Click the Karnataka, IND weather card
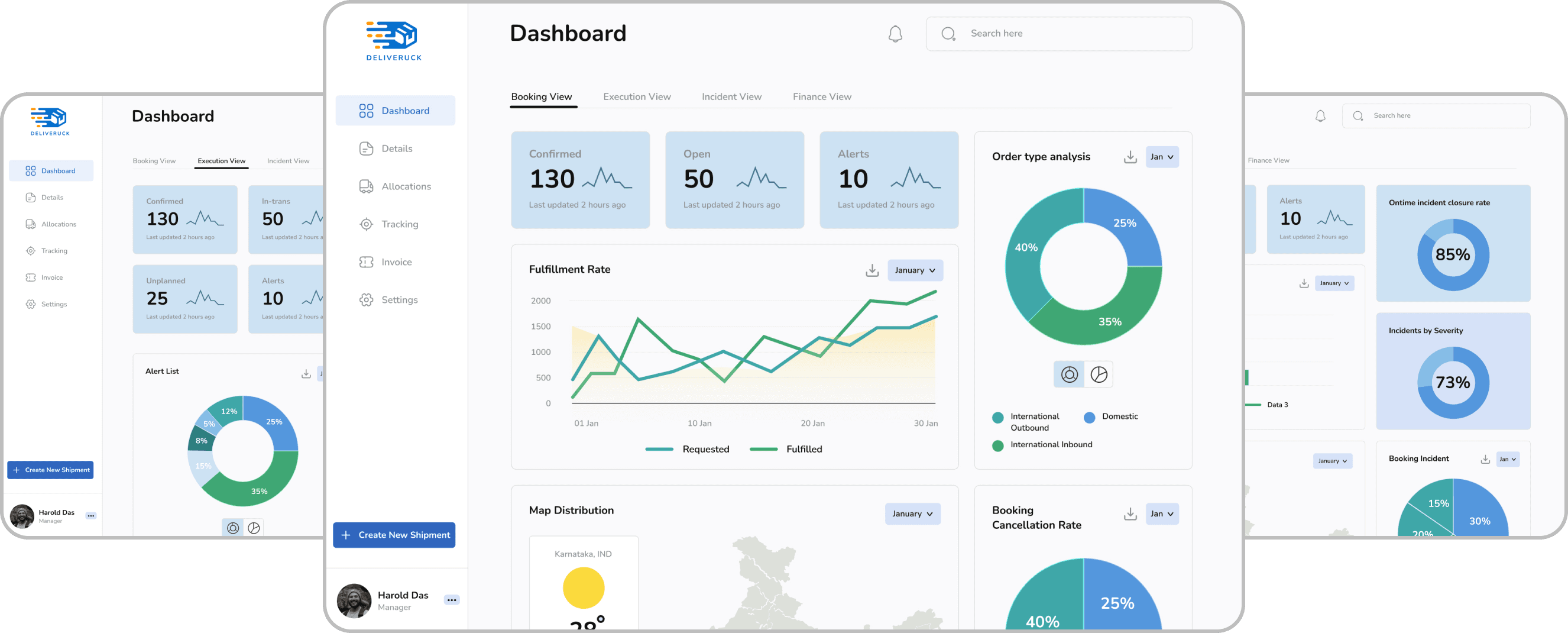 pos(583,583)
